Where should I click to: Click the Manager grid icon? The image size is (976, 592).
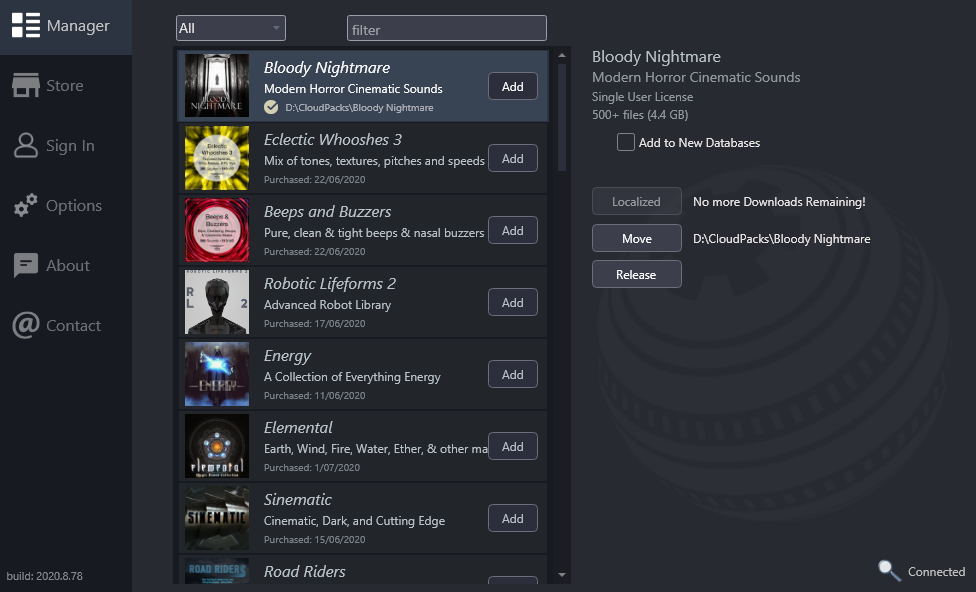pos(26,26)
